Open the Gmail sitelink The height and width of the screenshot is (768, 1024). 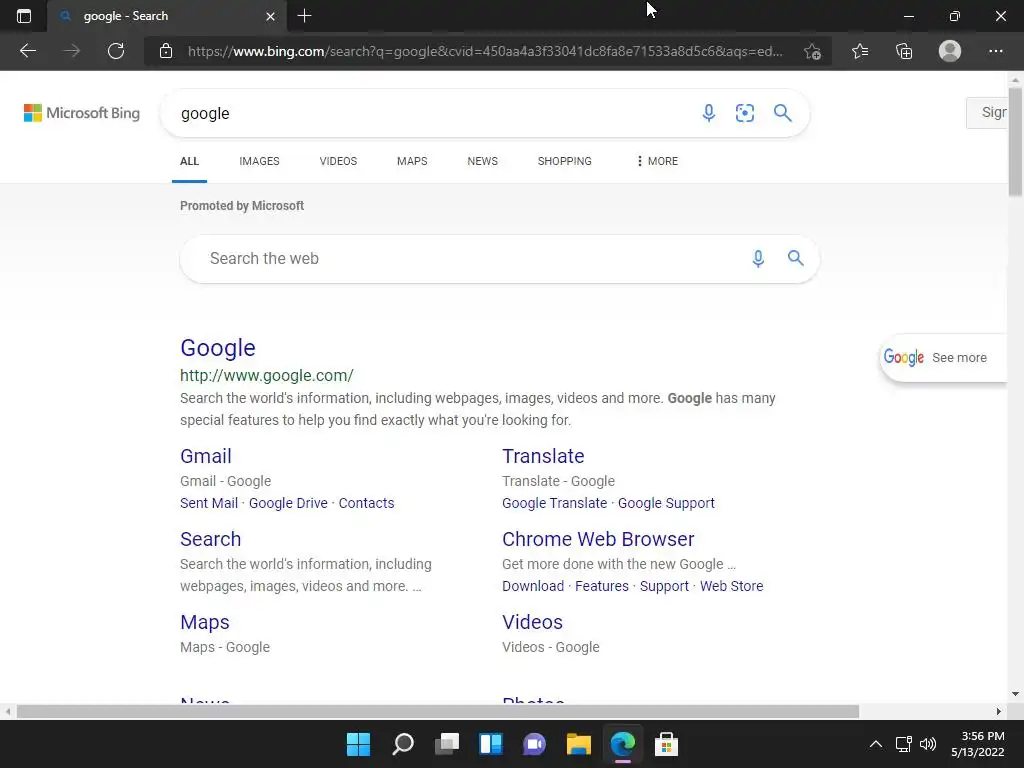[x=206, y=456]
